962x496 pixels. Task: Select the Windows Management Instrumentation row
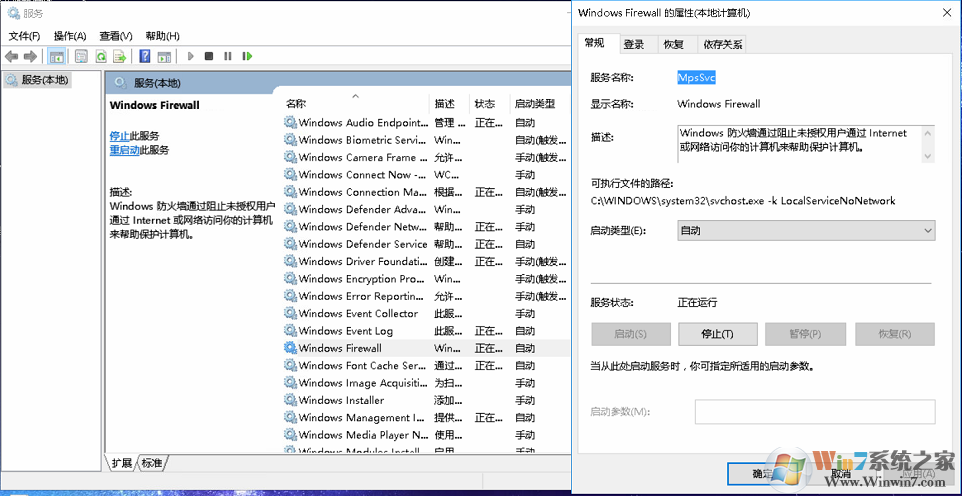point(426,417)
